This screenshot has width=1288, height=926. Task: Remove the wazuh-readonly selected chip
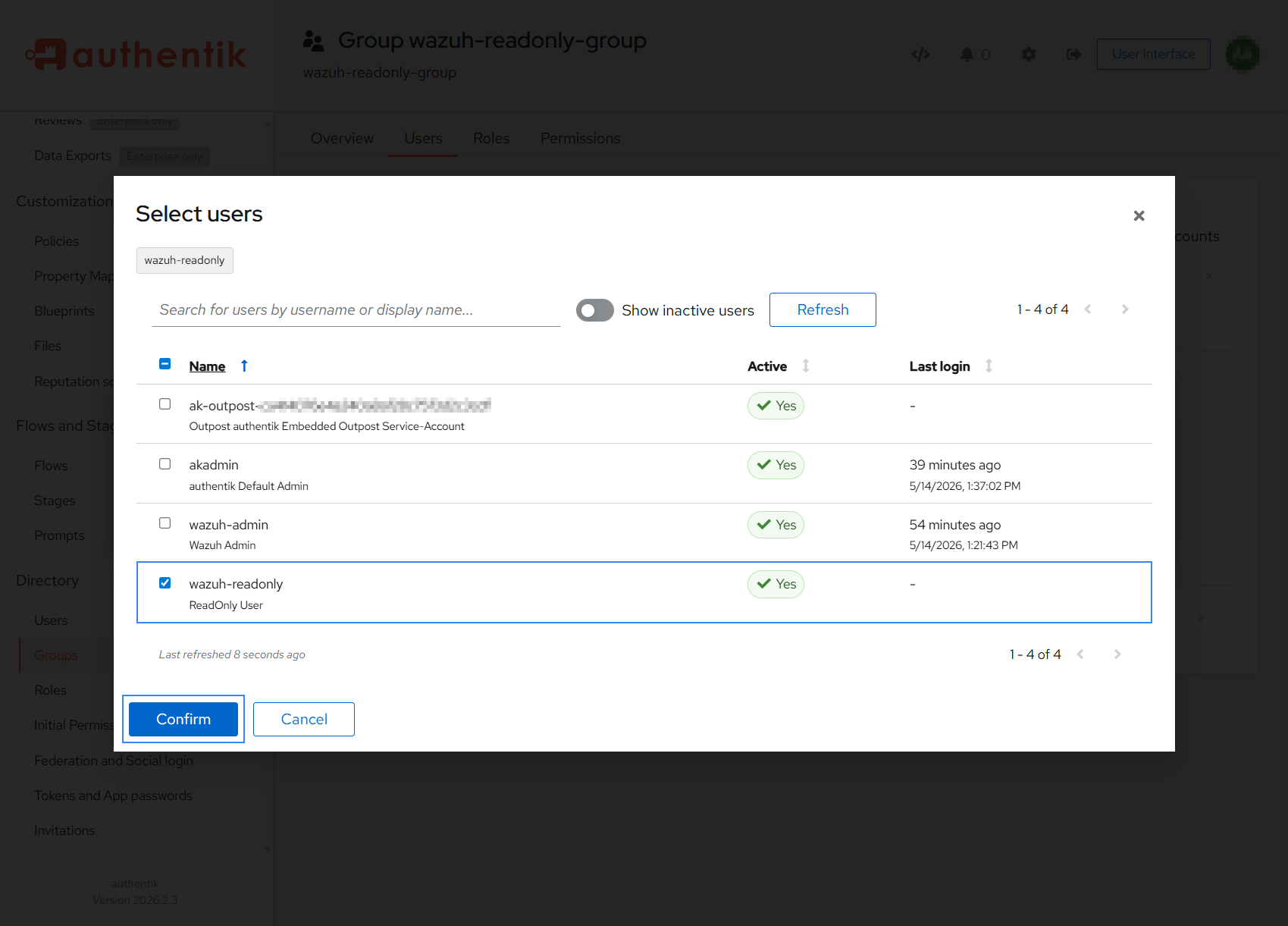pos(185,260)
